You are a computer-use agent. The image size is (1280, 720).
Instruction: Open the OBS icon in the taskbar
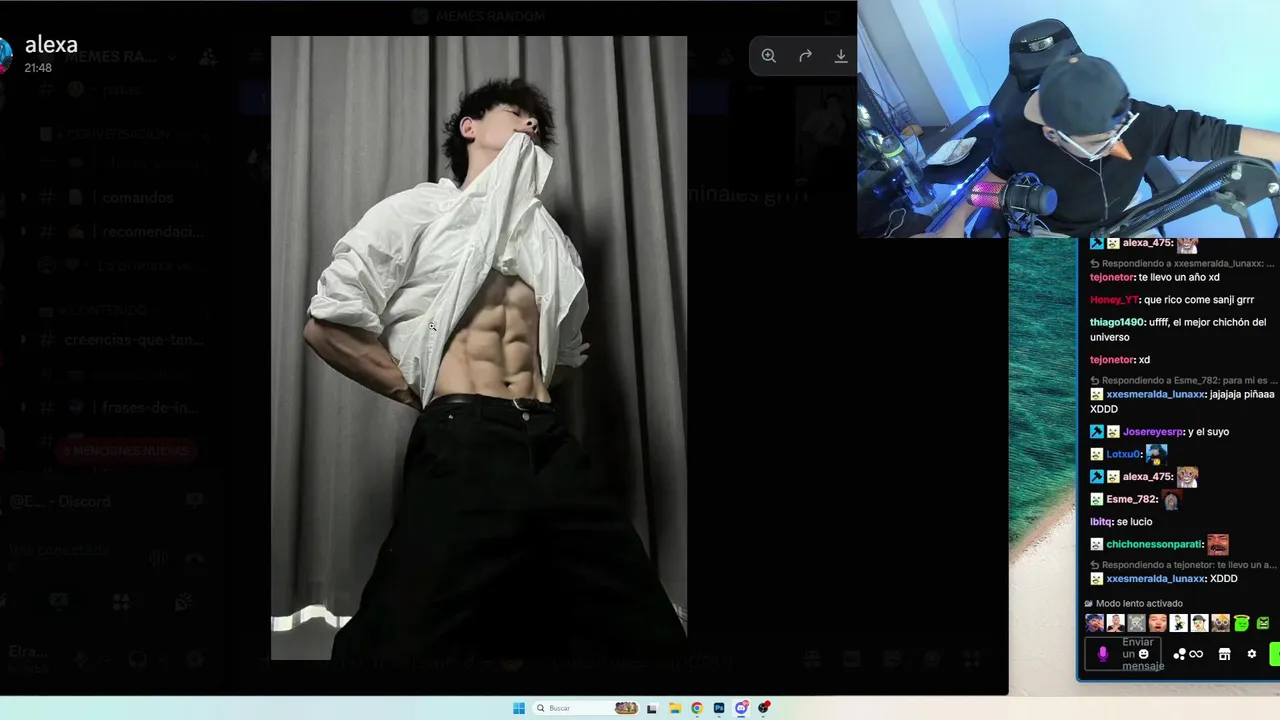click(764, 708)
